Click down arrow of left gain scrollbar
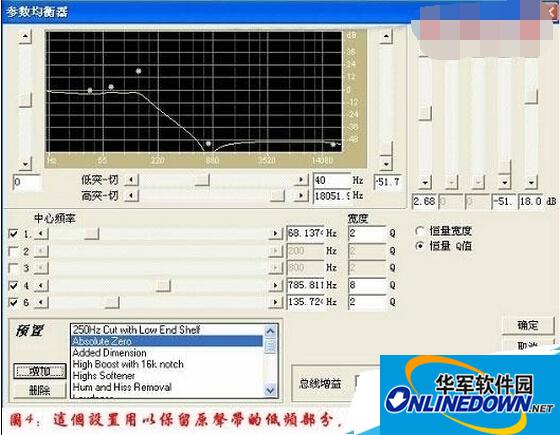The image size is (560, 435). click(x=25, y=164)
